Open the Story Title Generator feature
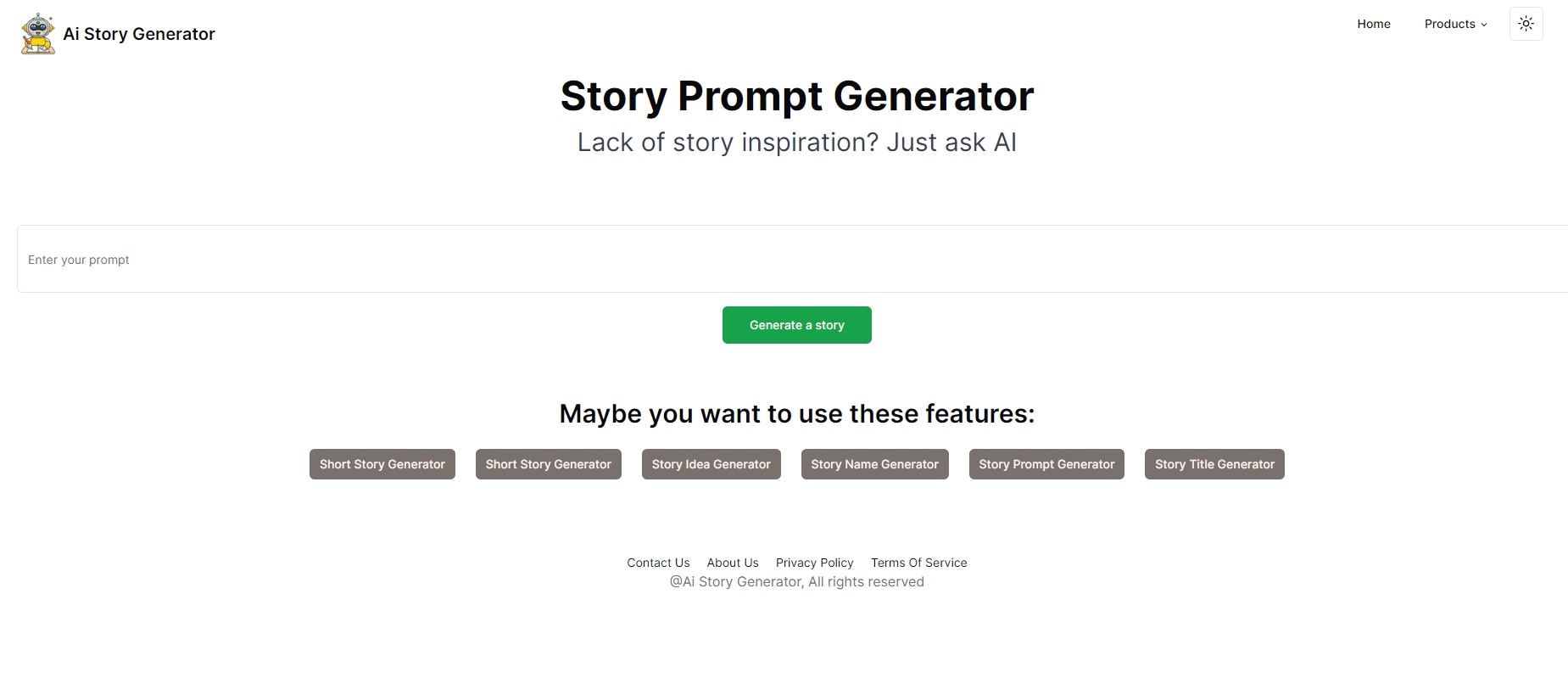Screen dimensions: 1568x695 [1214, 464]
